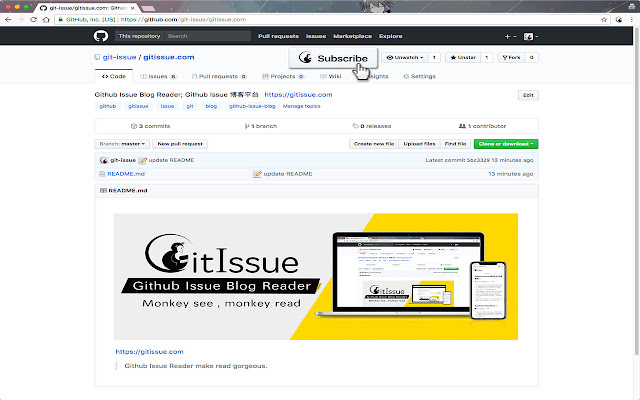
Task: Open https://gitissue.com link below banner
Action: coord(149,352)
